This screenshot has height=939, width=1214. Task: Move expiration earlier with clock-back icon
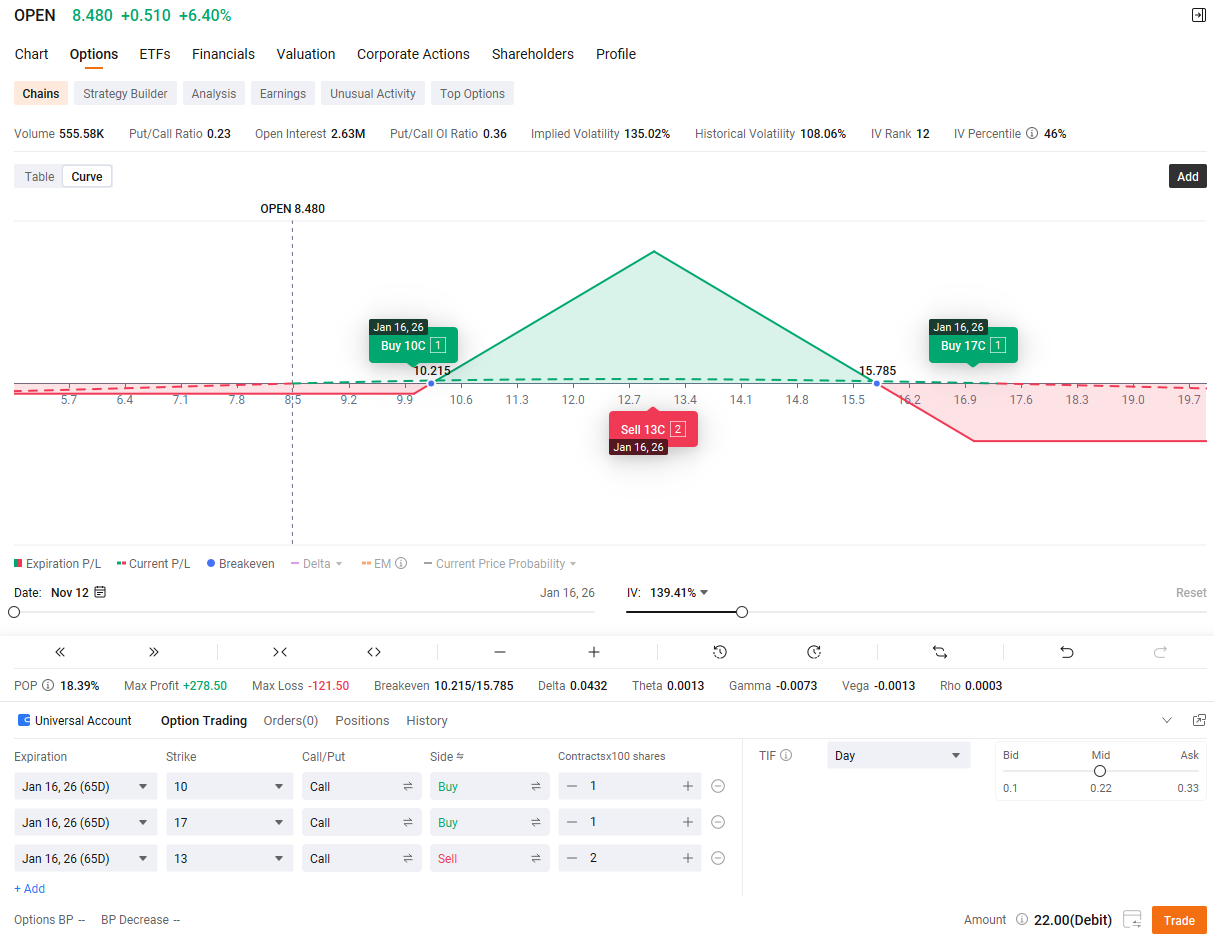pos(720,652)
